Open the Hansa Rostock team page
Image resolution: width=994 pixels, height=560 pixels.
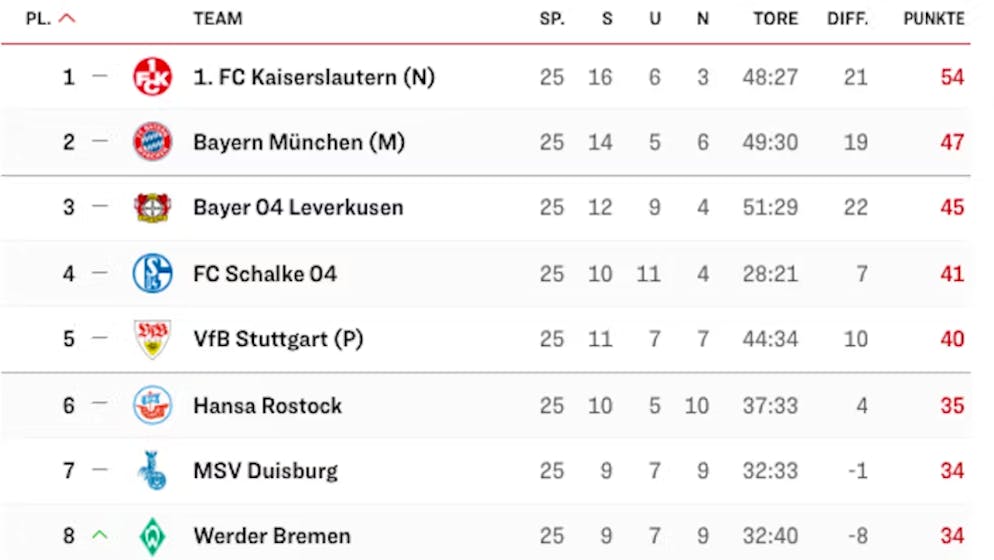[x=267, y=405]
